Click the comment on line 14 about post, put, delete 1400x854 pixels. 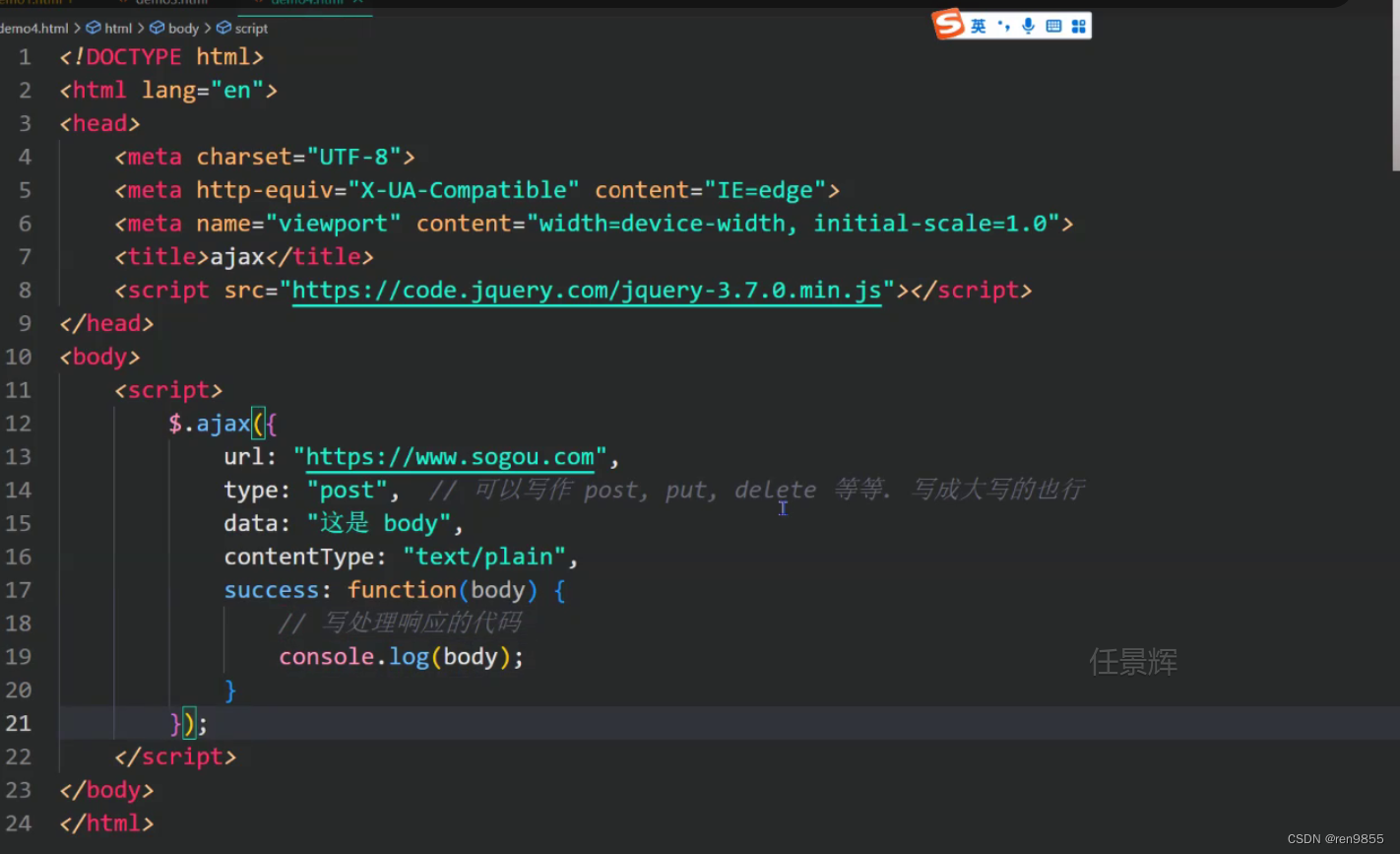(757, 490)
